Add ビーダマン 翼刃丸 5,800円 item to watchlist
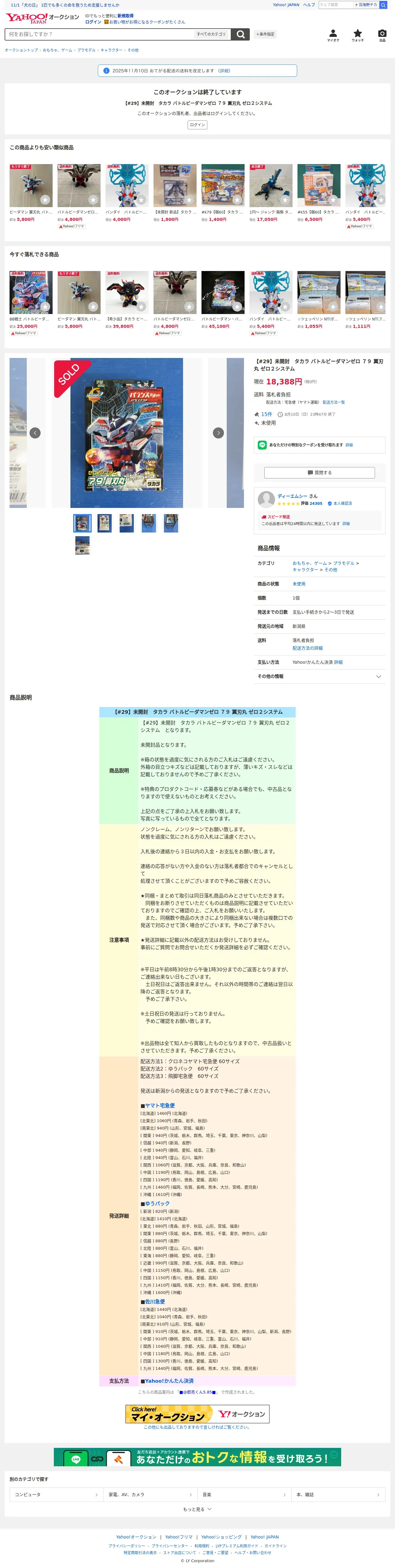The image size is (395, 1568). tap(45, 200)
